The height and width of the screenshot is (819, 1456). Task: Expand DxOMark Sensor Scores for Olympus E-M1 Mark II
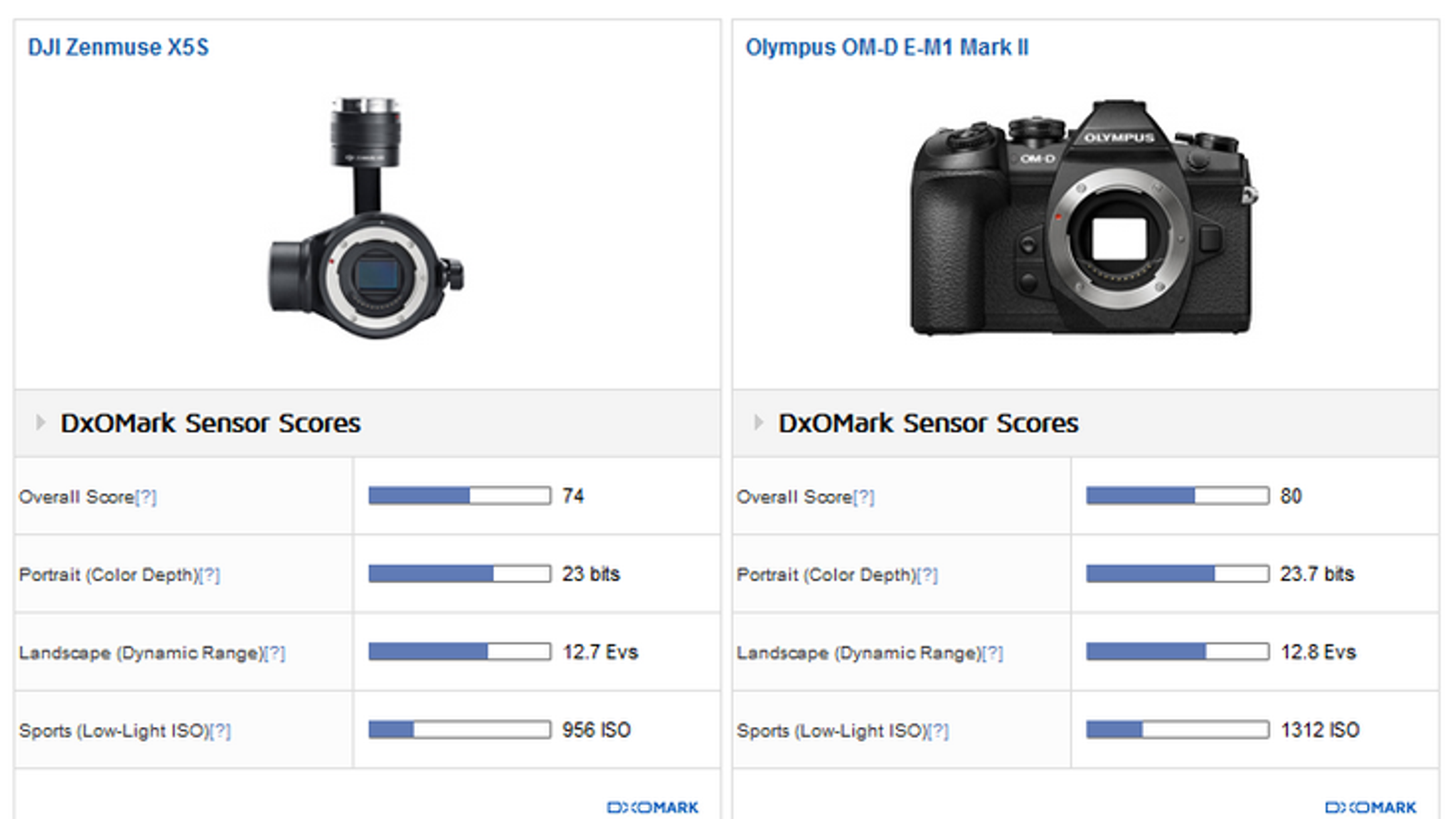click(758, 422)
